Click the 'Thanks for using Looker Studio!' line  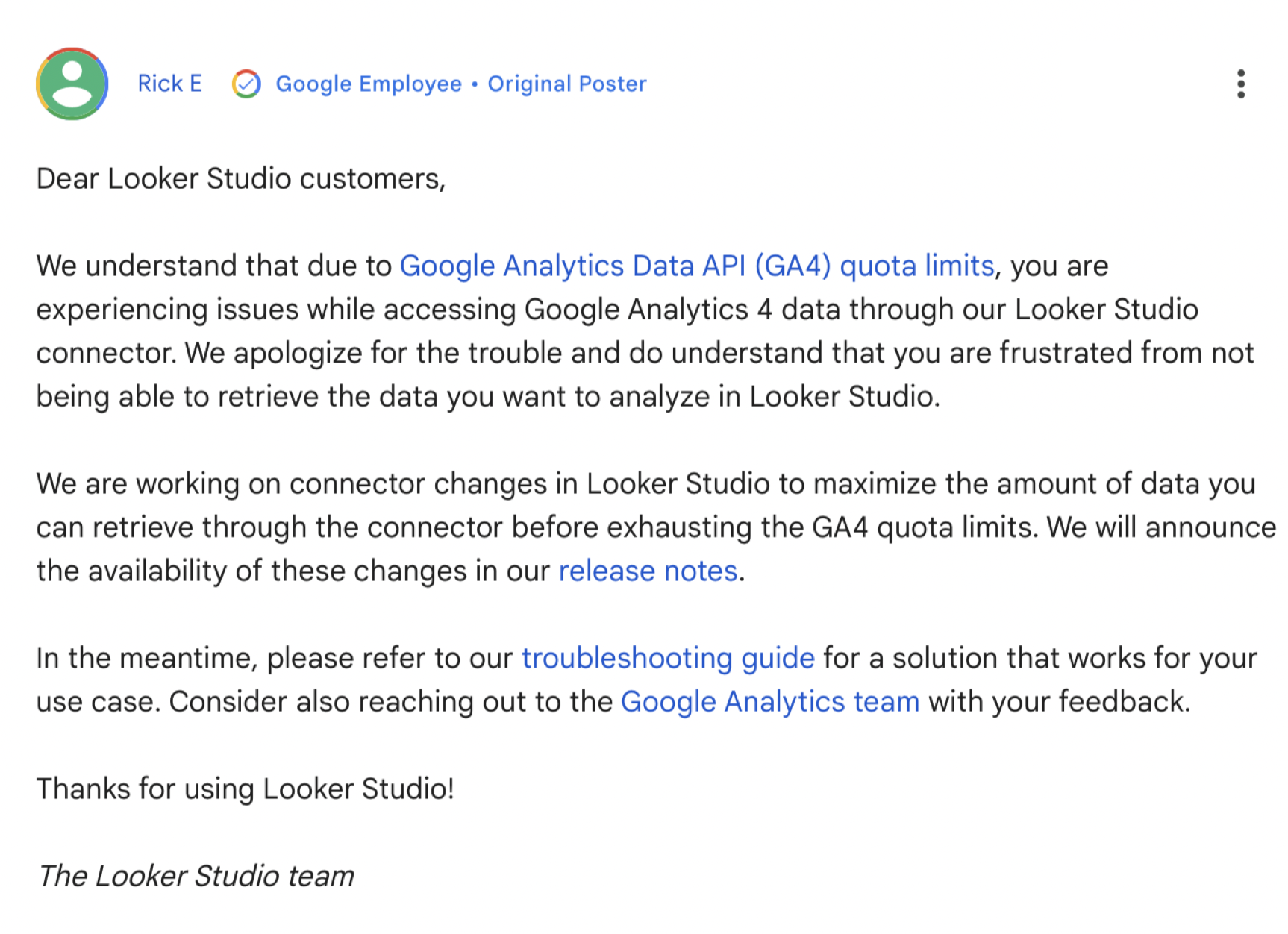[245, 789]
